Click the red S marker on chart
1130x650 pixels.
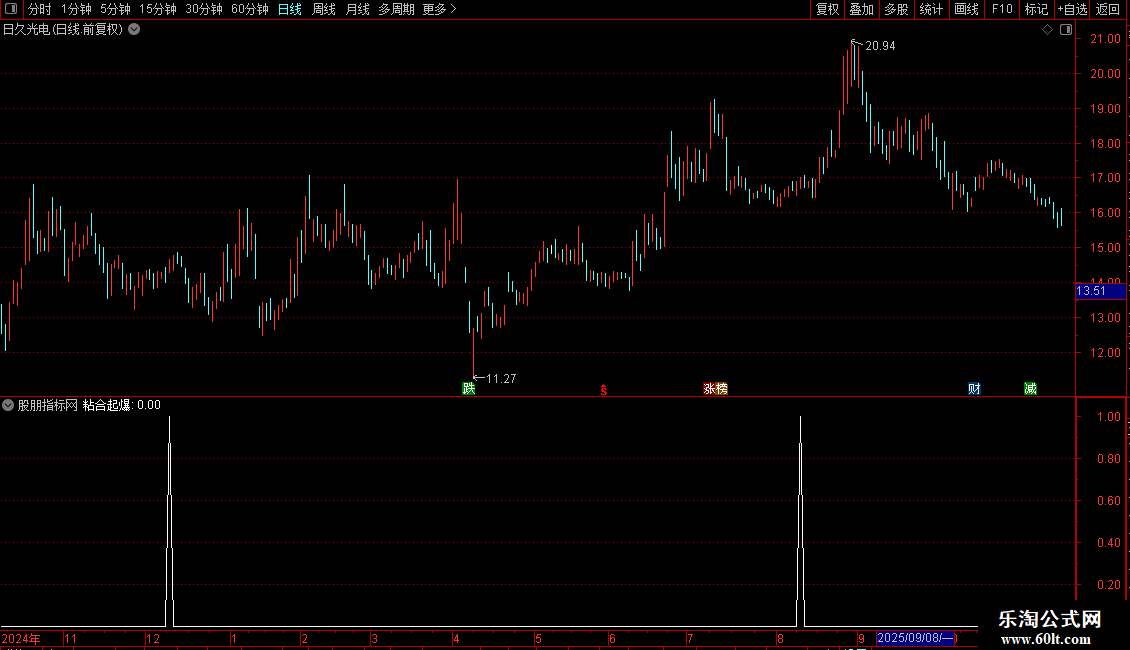point(604,390)
